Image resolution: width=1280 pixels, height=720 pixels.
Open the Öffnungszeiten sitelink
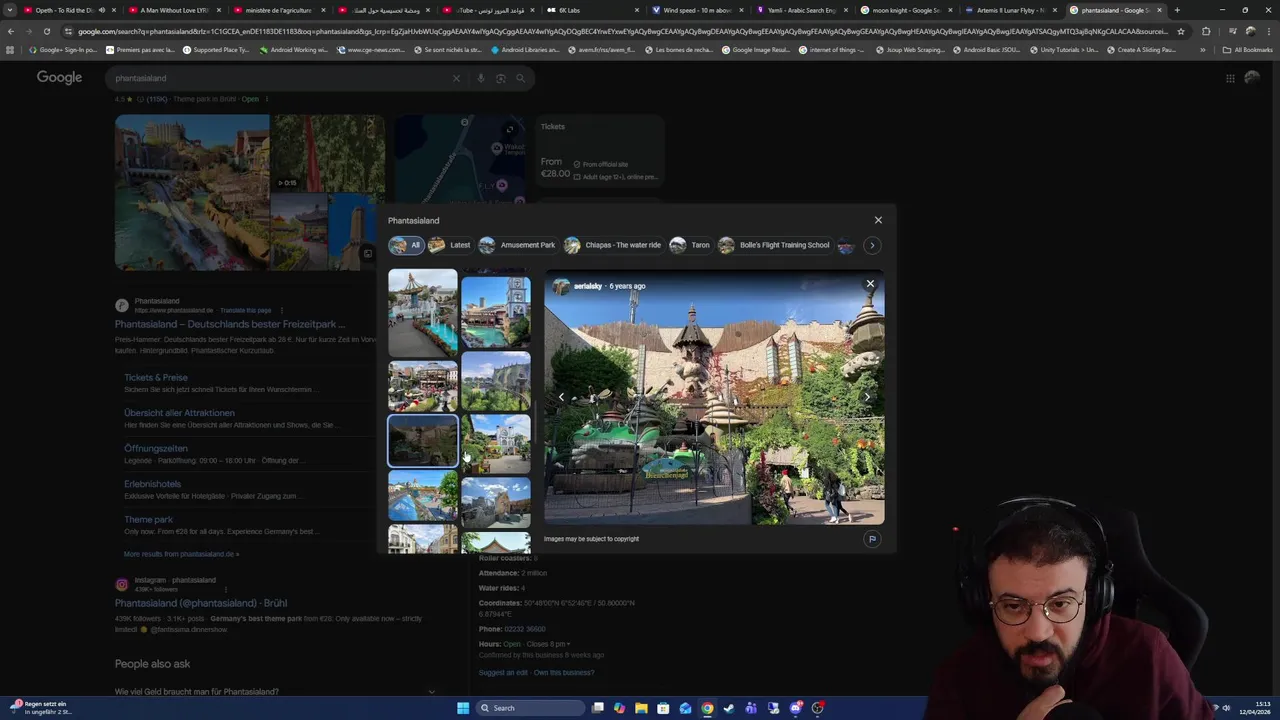(x=156, y=449)
